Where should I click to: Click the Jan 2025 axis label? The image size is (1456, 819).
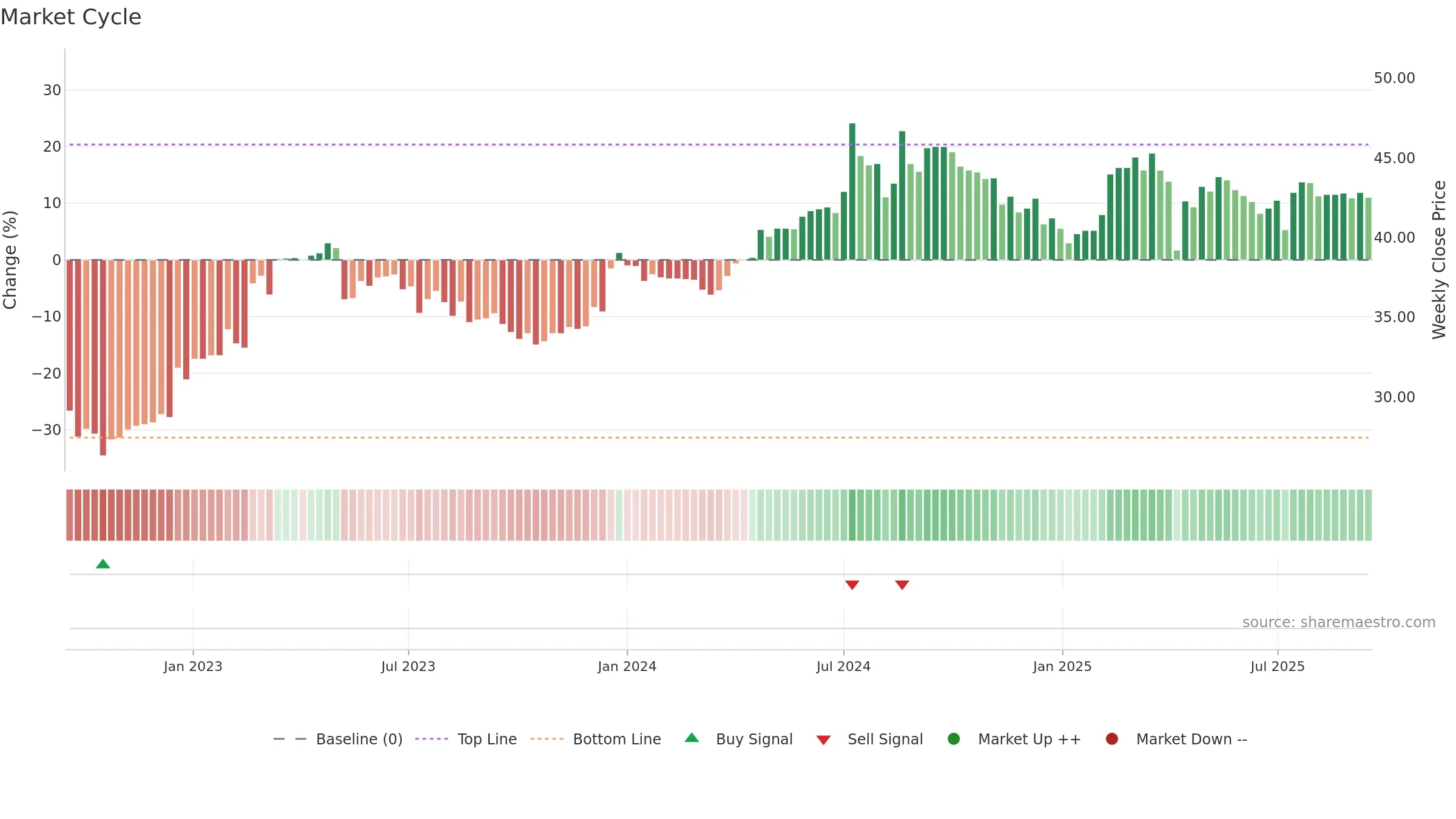[1062, 666]
